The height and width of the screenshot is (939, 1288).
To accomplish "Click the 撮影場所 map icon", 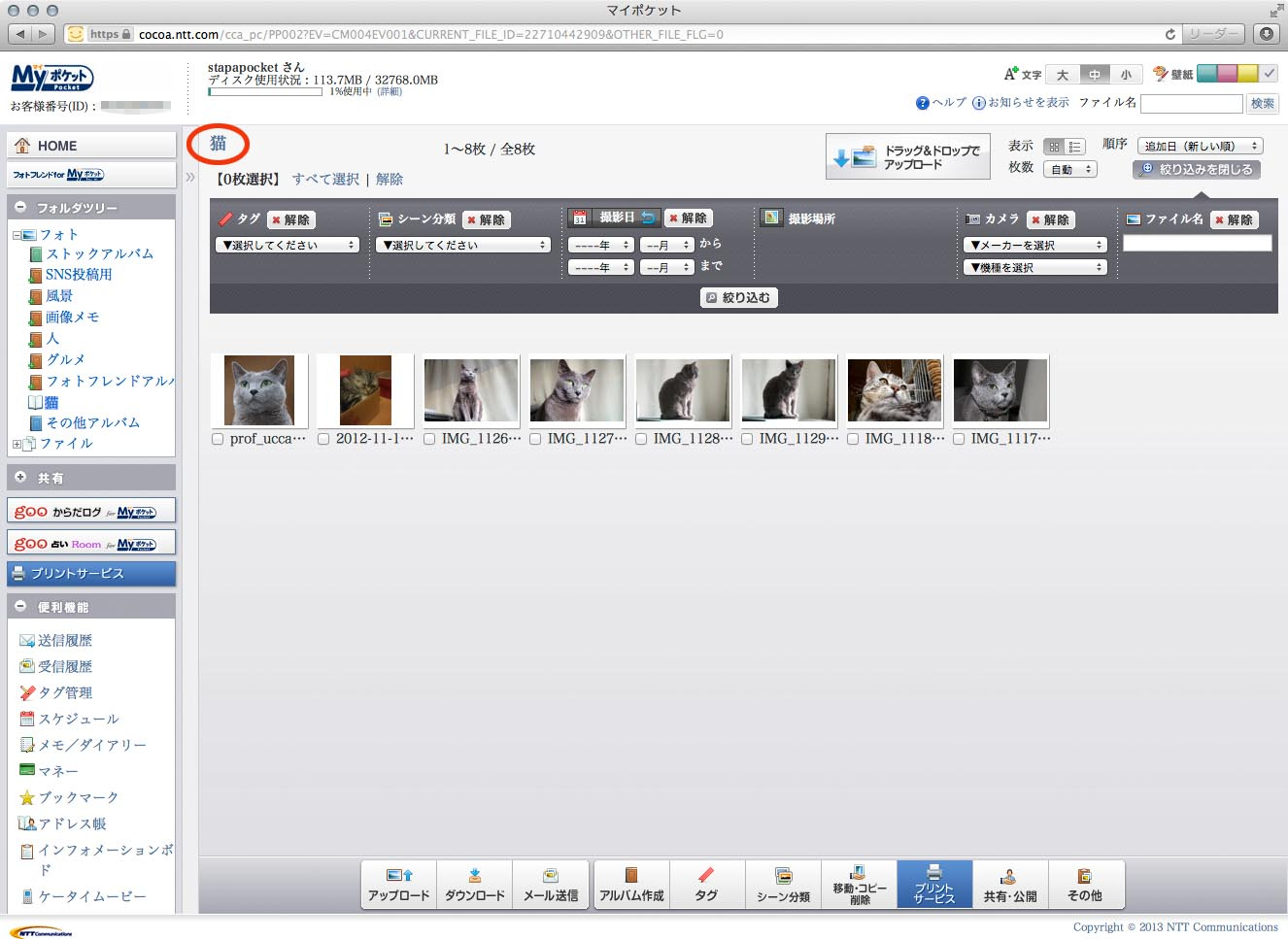I will pyautogui.click(x=771, y=218).
